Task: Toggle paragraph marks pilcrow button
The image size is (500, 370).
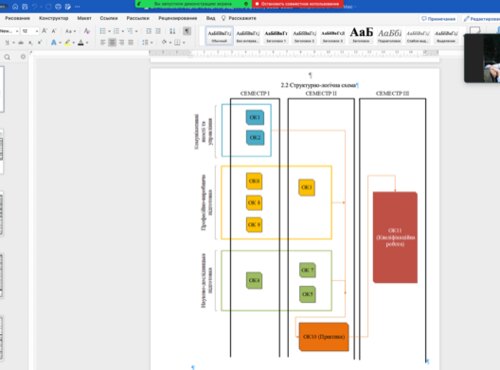Action: pyautogui.click(x=187, y=31)
